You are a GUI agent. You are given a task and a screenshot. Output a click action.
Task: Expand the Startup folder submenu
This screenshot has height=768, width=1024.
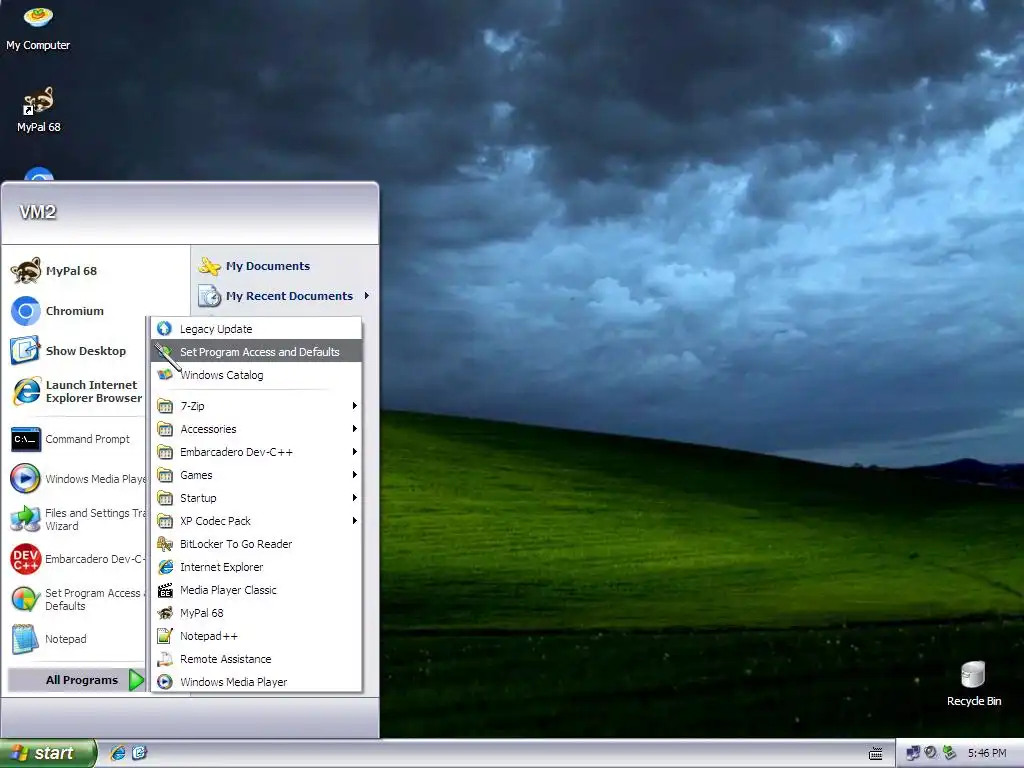tap(256, 498)
